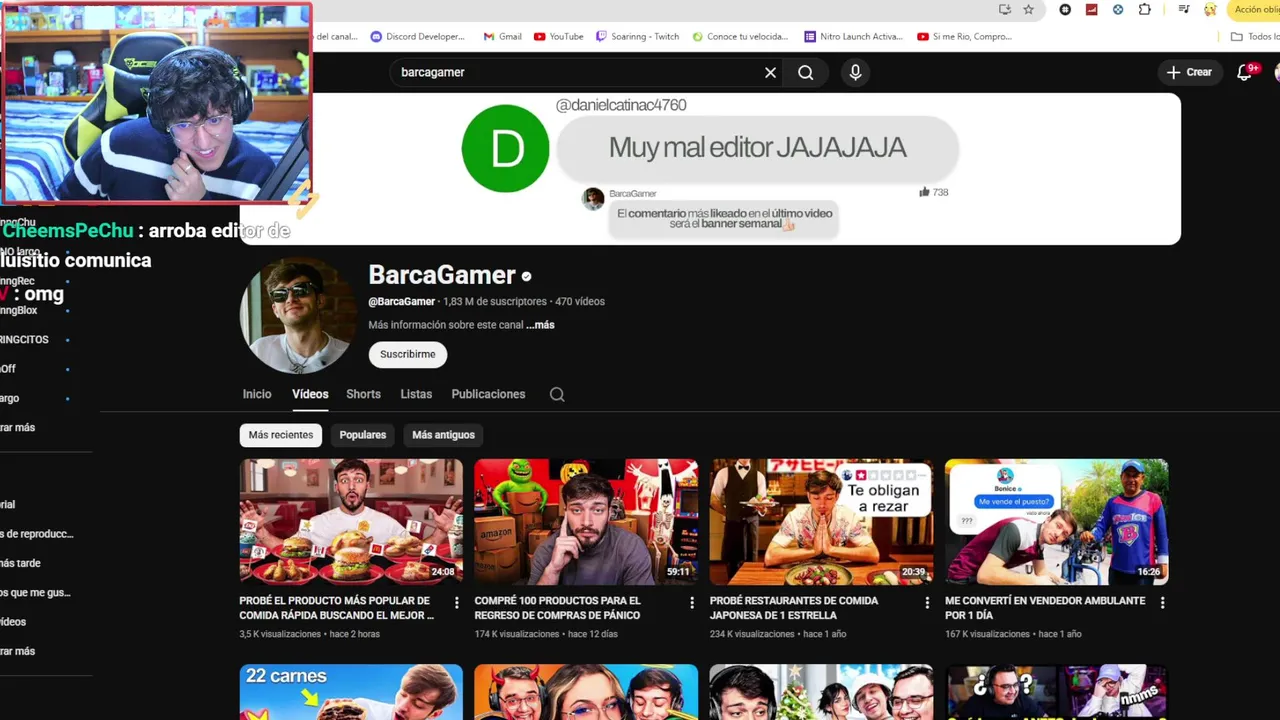Open the Publicaciones tab

(x=488, y=394)
